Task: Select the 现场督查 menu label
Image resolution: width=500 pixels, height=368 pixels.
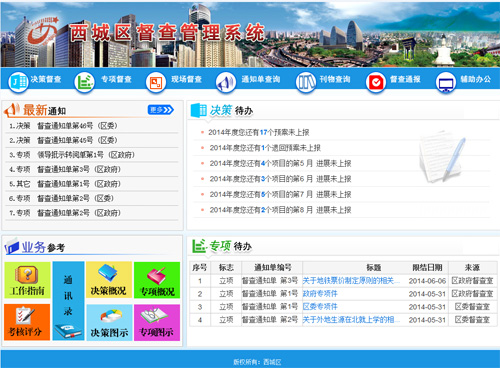Action: click(x=186, y=79)
